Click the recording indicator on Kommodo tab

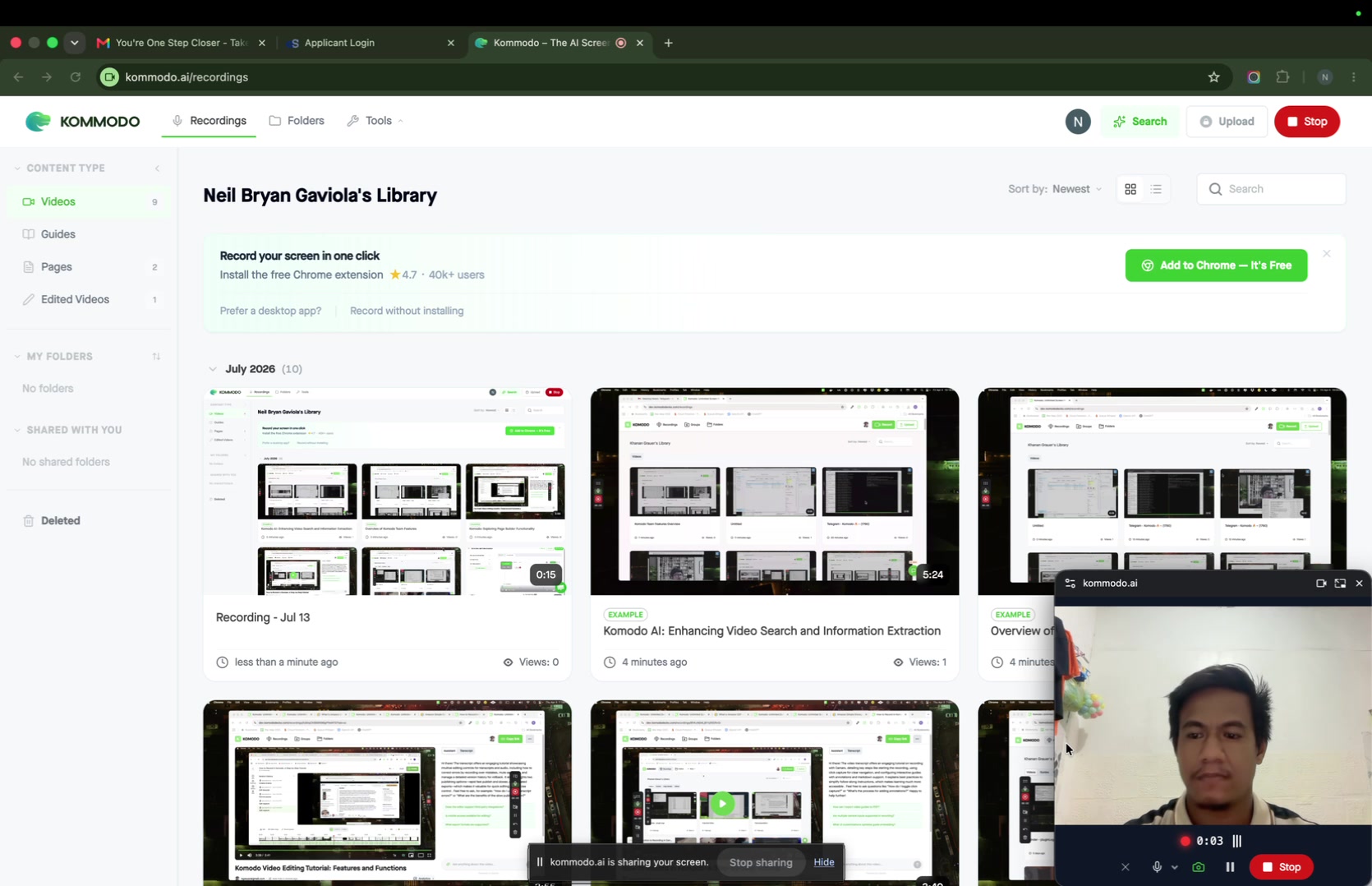pos(621,43)
